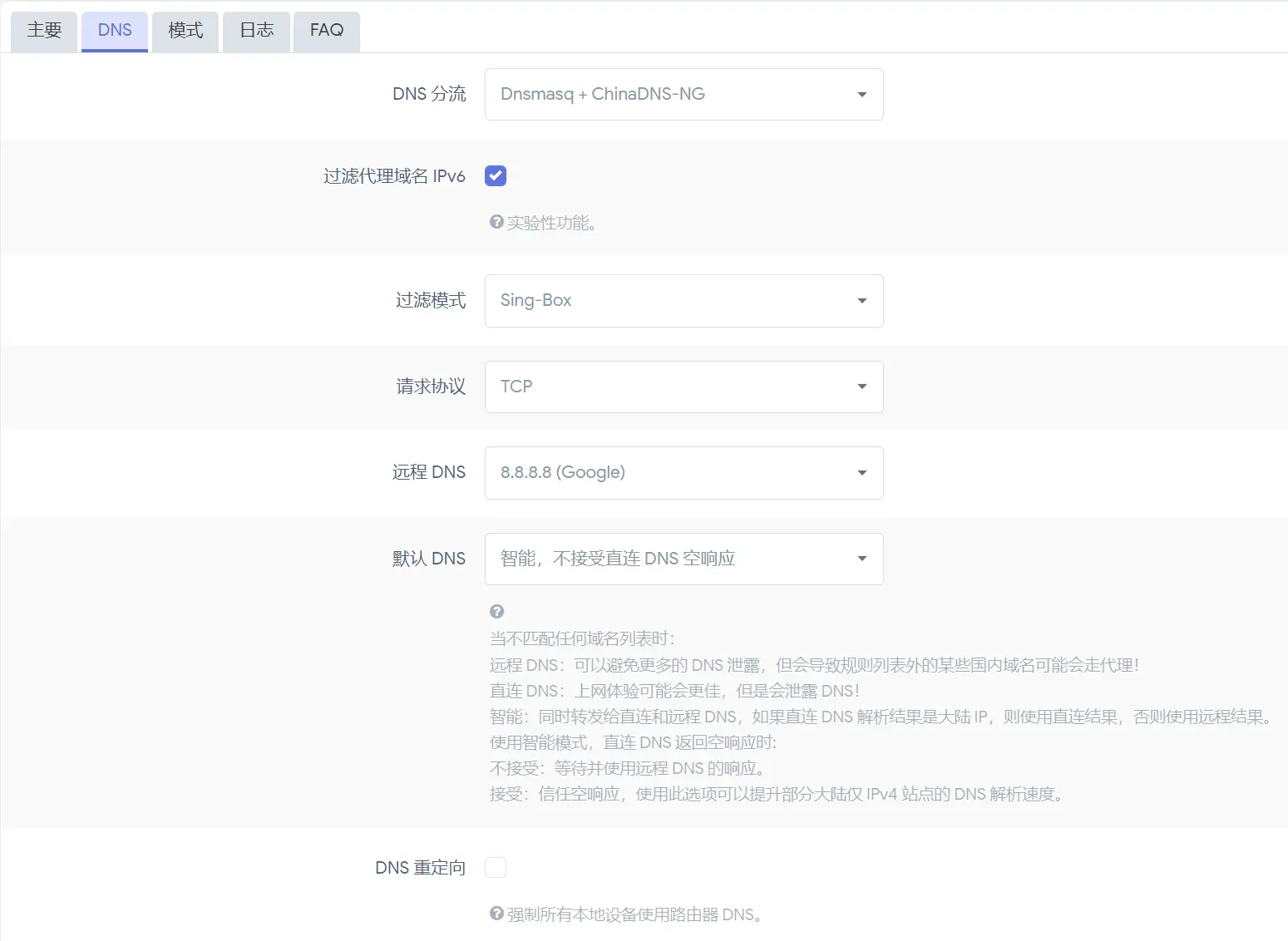1288x941 pixels.
Task: Click help icon next to 实验性功能
Action: click(496, 222)
